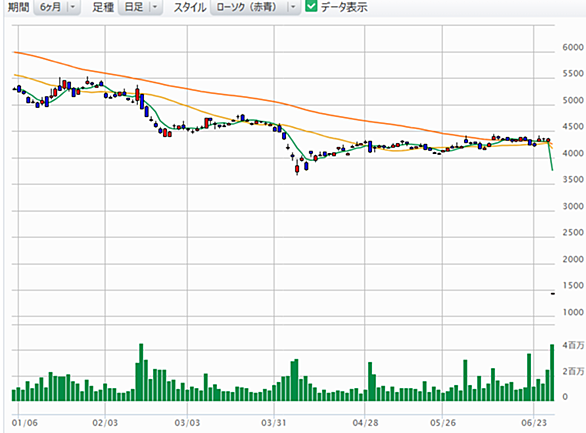This screenshot has height=433, width=586.
Task: Click the small black dash marker near 1500
Action: click(x=553, y=294)
